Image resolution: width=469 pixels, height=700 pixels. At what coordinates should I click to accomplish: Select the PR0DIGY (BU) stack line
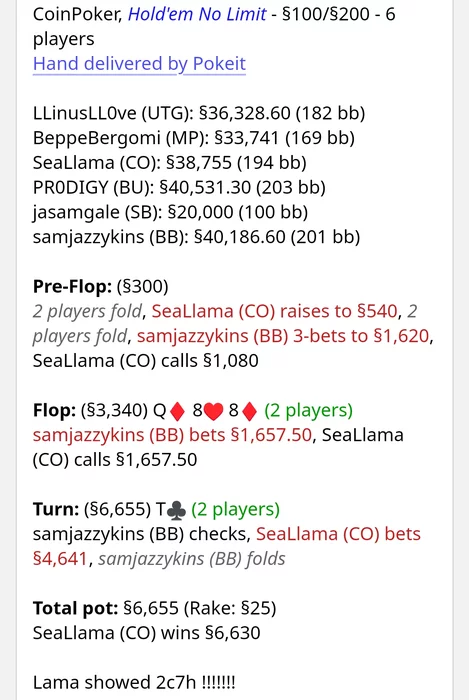tap(179, 188)
